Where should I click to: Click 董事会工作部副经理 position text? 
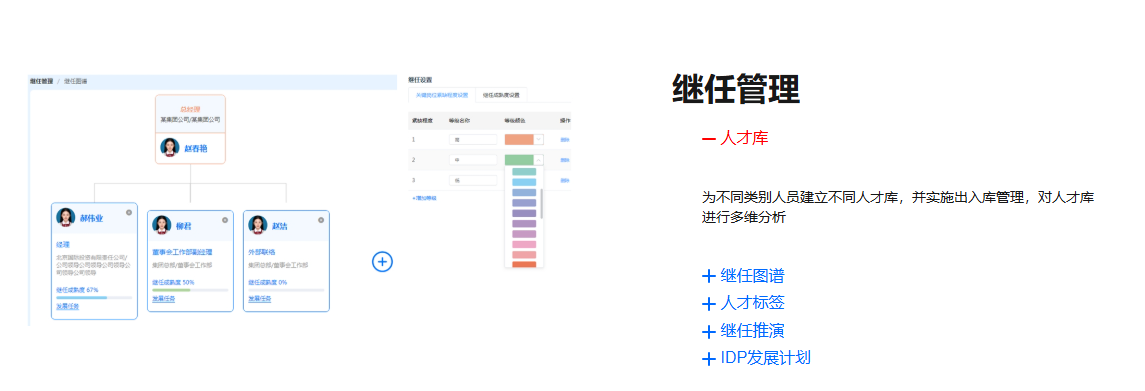pos(183,252)
